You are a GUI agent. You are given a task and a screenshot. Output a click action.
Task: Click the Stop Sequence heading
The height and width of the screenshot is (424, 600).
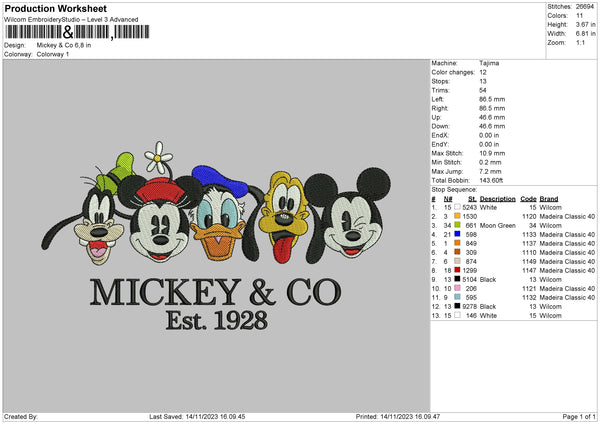pyautogui.click(x=453, y=187)
